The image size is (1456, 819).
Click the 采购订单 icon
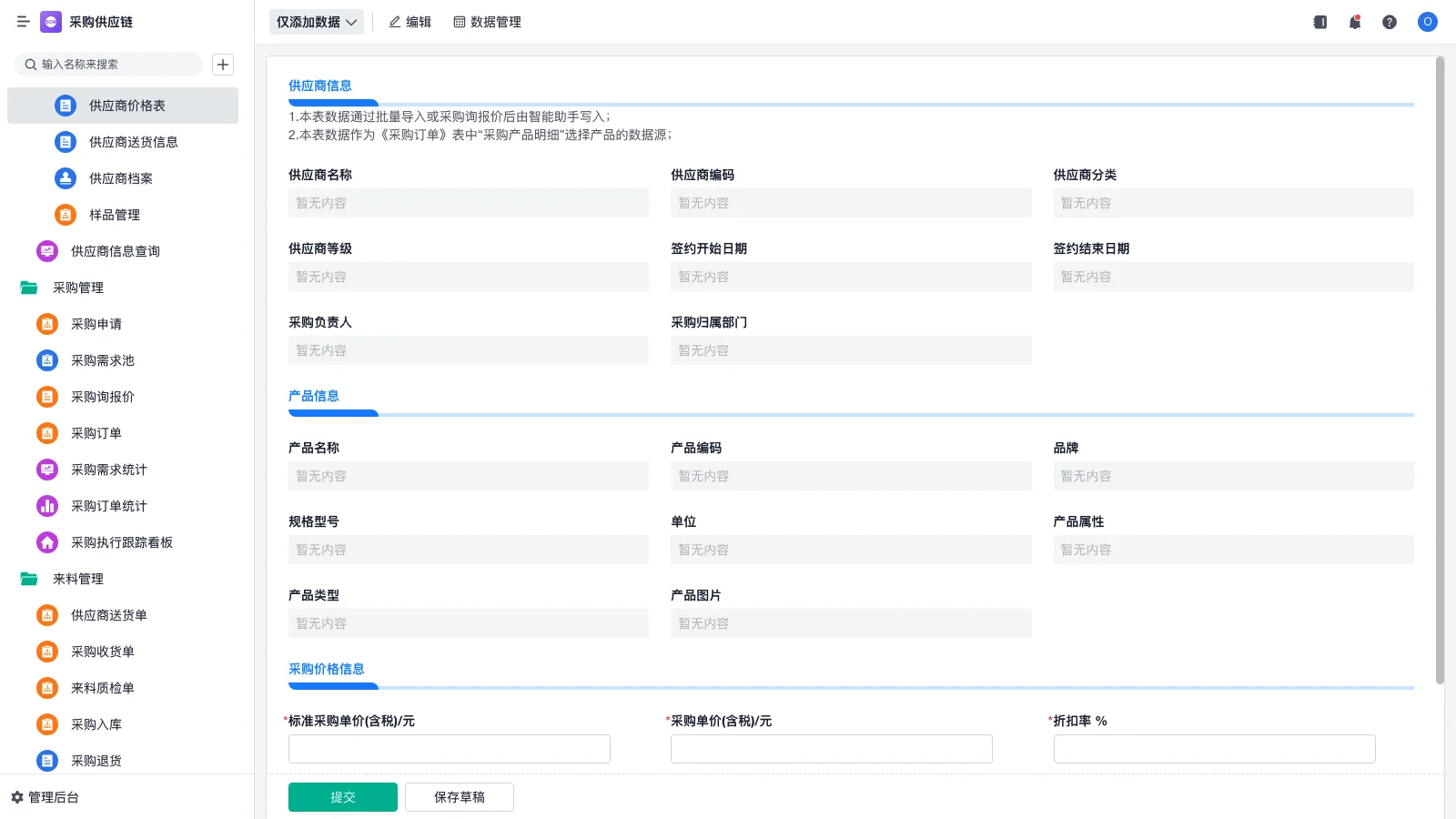[47, 433]
